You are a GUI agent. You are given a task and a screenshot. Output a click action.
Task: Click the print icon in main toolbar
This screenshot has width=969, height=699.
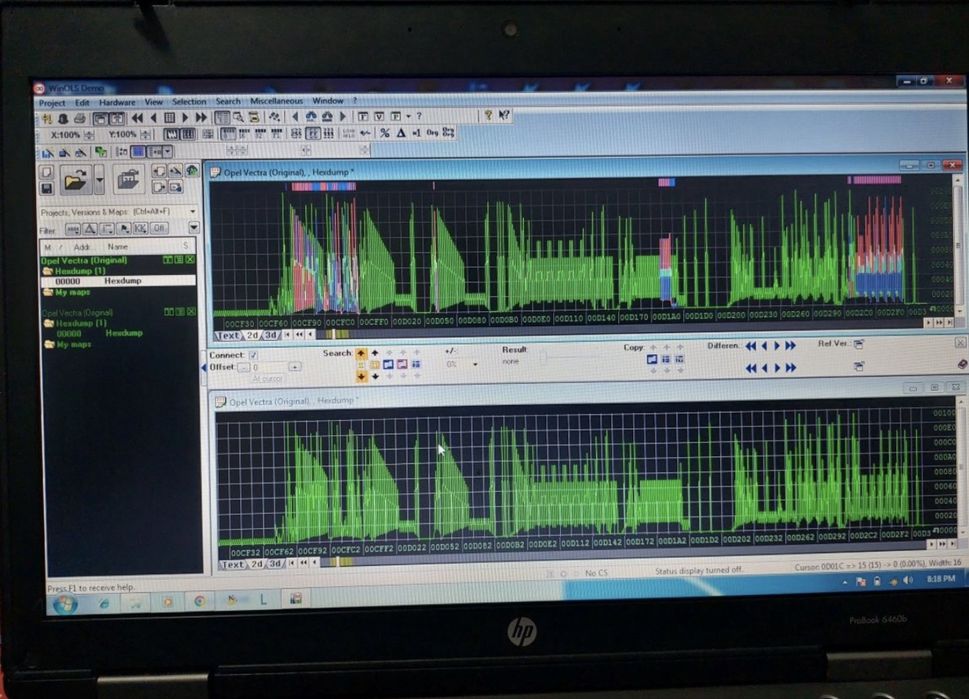point(80,118)
